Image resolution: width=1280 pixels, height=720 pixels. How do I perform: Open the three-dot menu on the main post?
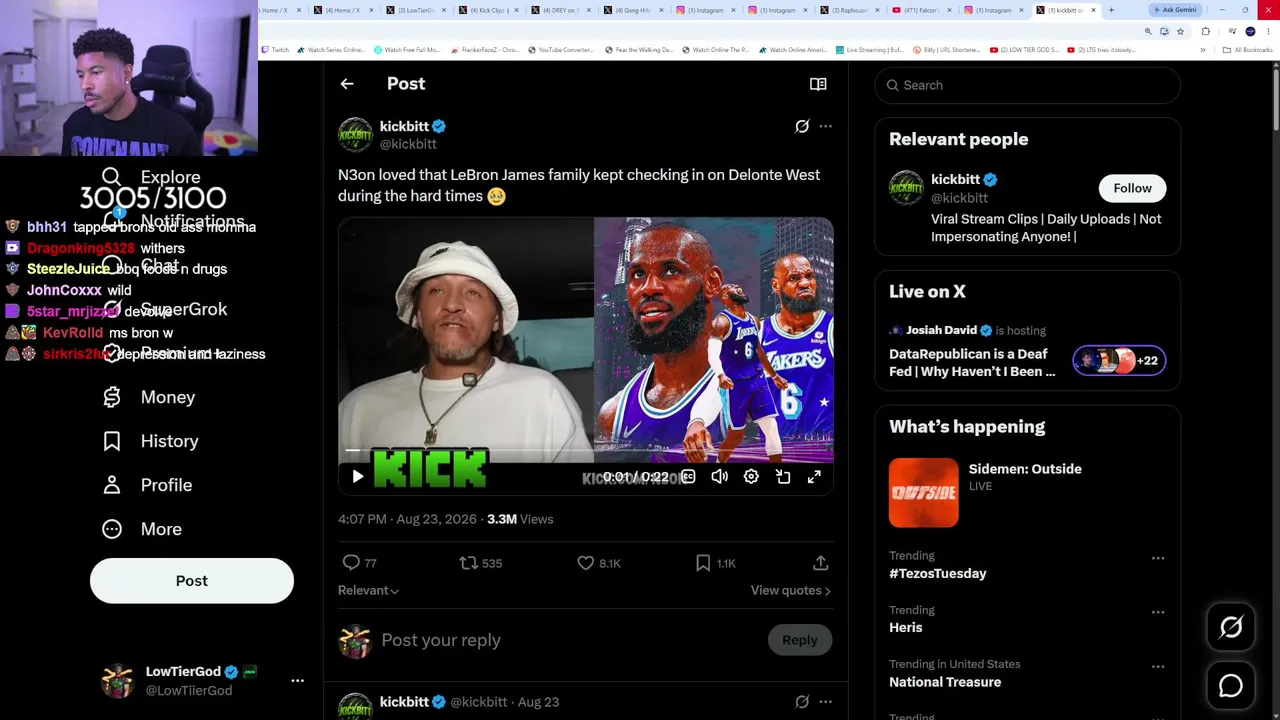pos(825,126)
